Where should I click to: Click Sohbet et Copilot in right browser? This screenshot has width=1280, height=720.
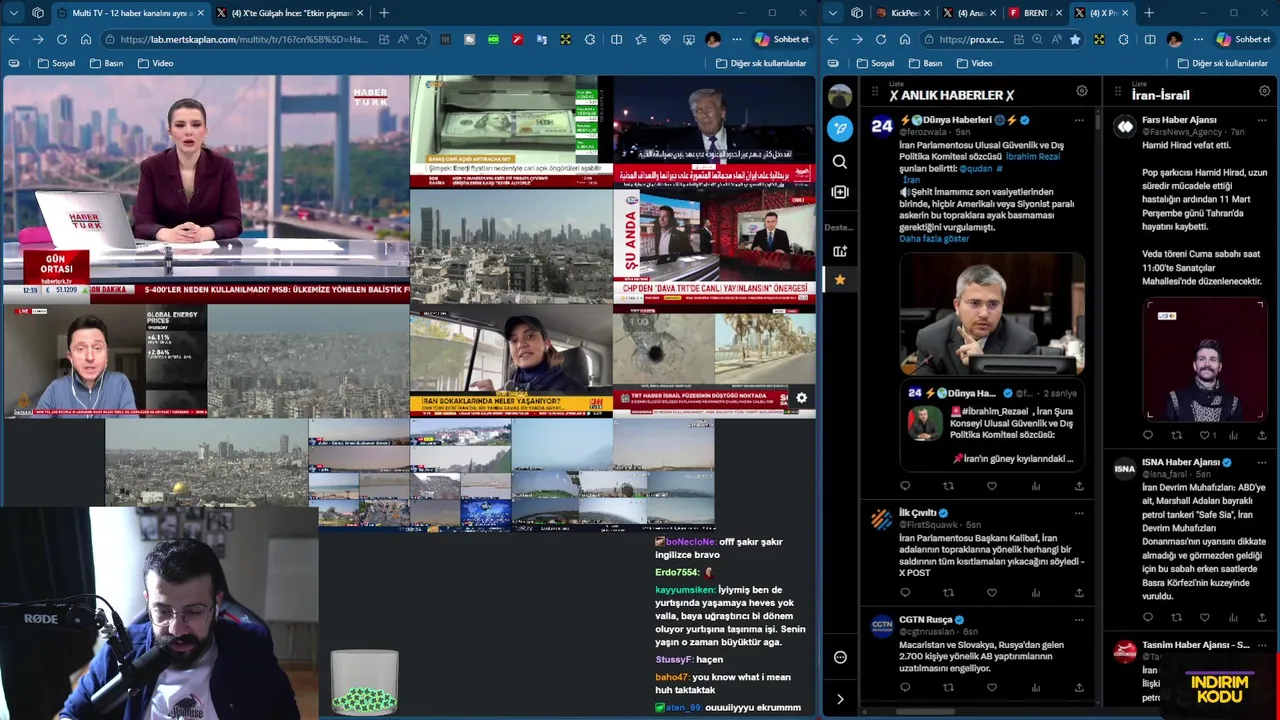click(x=1243, y=39)
